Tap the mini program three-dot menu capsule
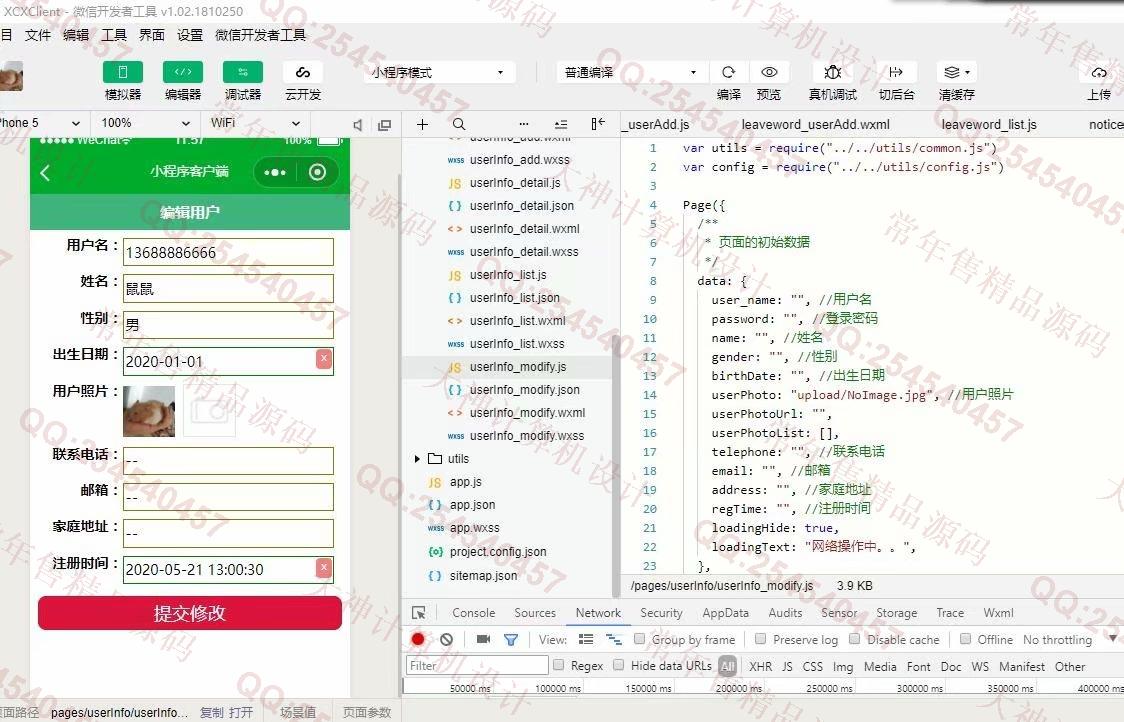1124x722 pixels. 275,172
